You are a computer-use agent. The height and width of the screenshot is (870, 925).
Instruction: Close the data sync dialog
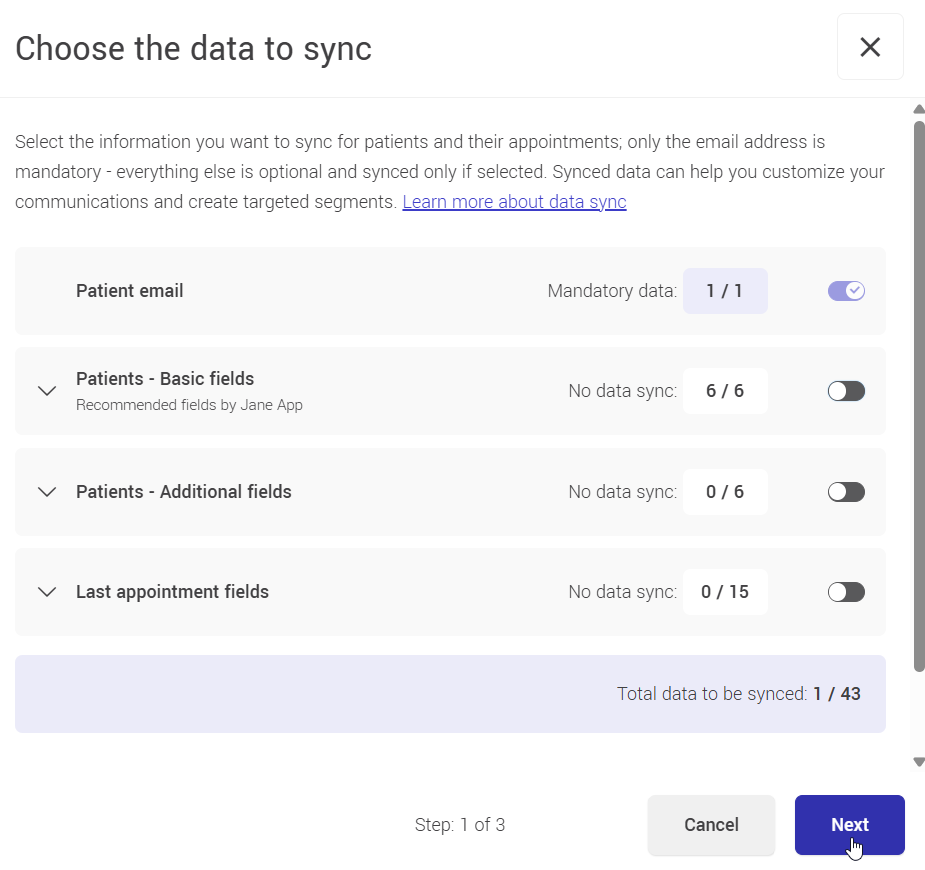click(869, 46)
